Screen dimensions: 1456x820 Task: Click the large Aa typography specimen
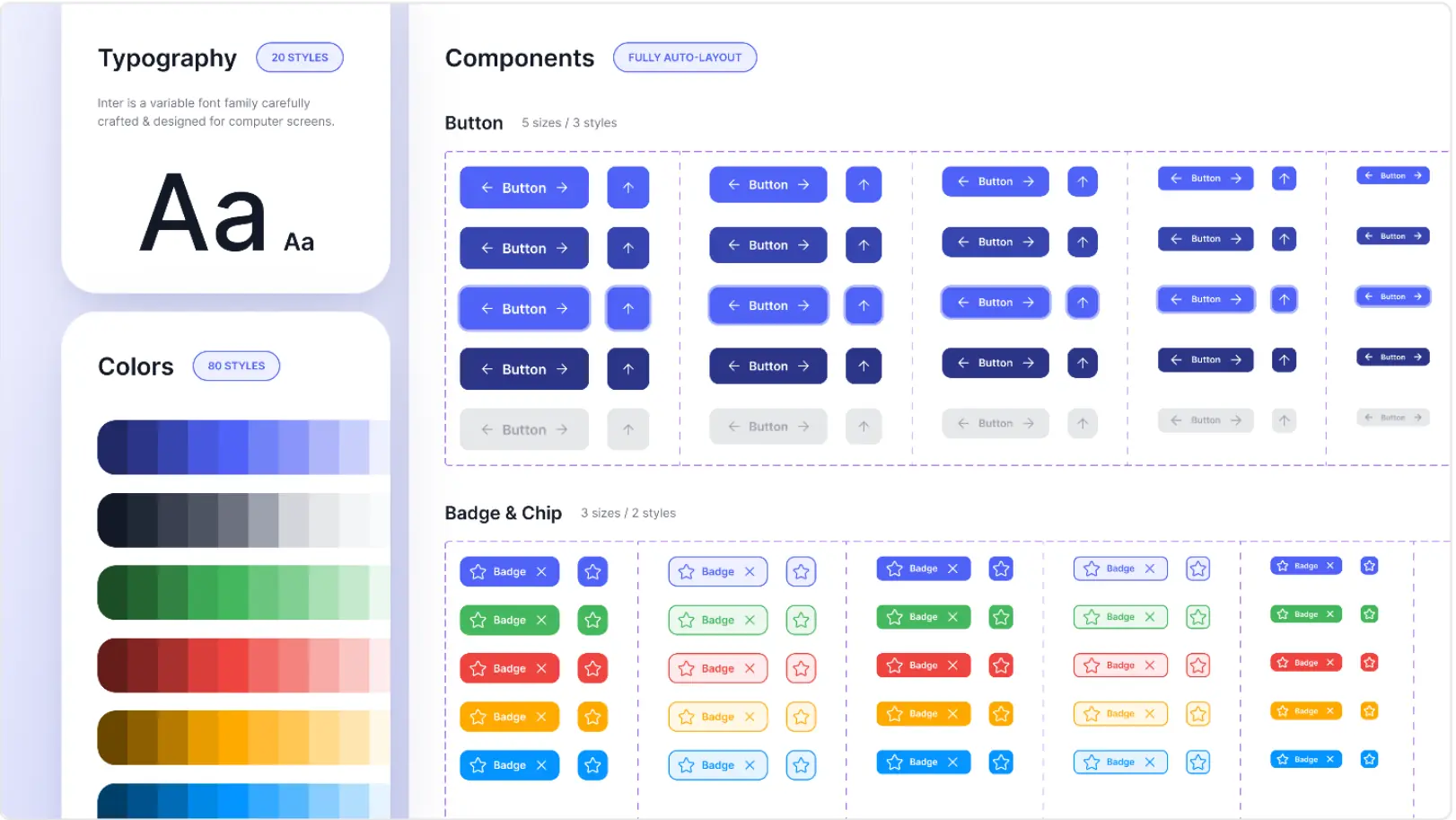[x=202, y=216]
